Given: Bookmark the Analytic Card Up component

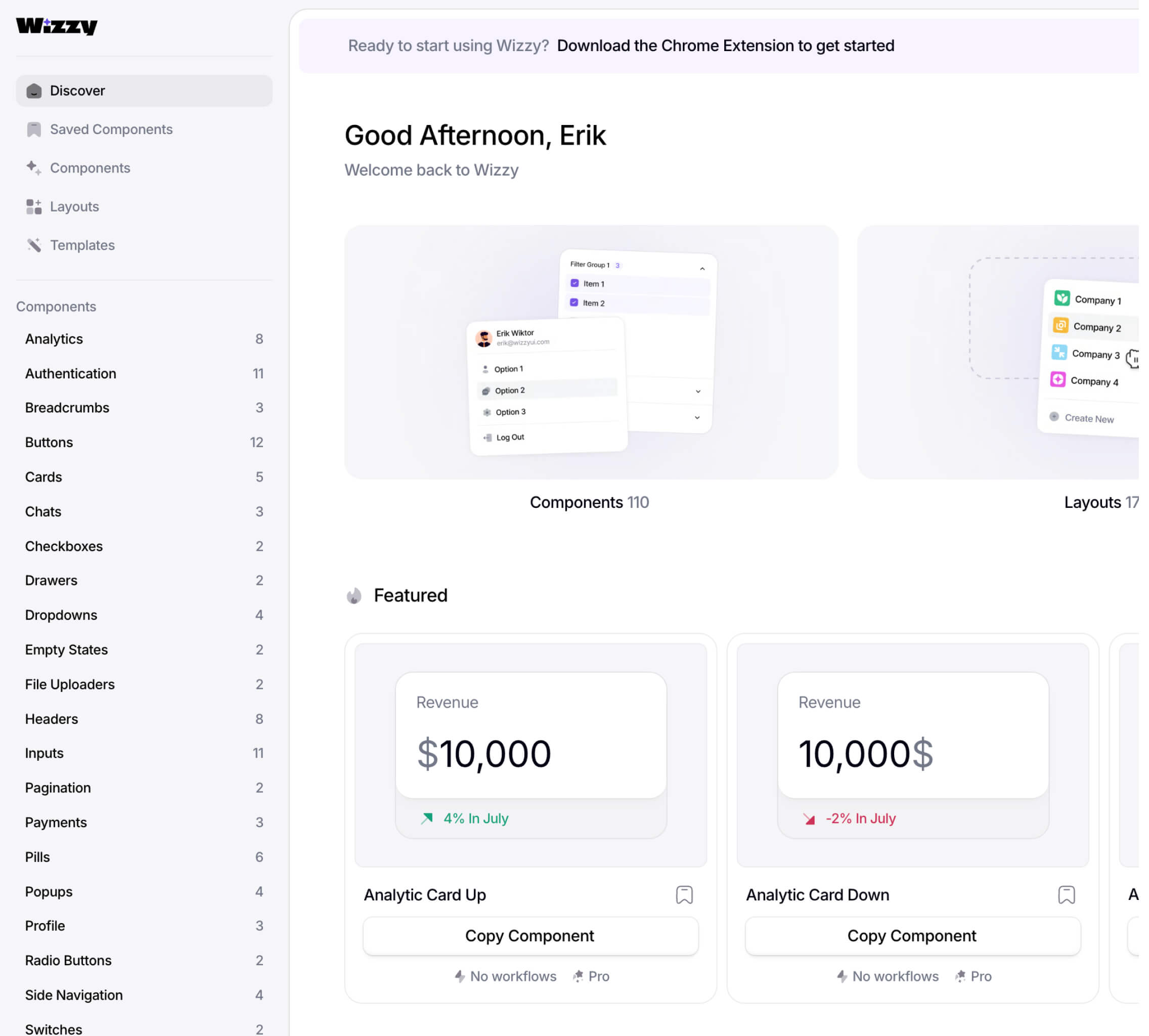Looking at the screenshot, I should 684,895.
